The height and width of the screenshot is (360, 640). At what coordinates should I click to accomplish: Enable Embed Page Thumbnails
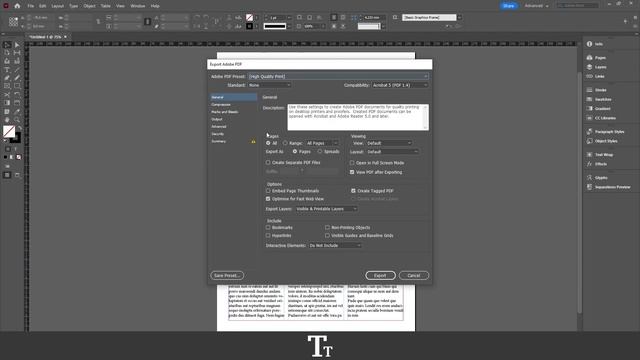point(268,191)
